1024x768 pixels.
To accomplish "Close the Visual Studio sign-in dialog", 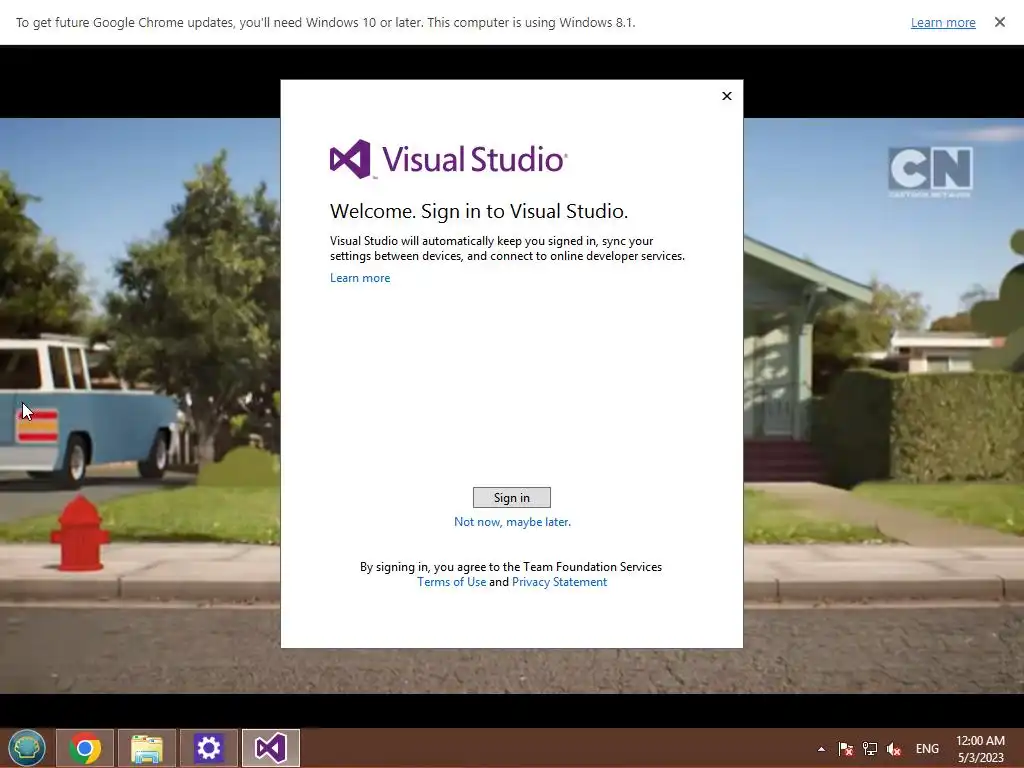I will point(727,96).
